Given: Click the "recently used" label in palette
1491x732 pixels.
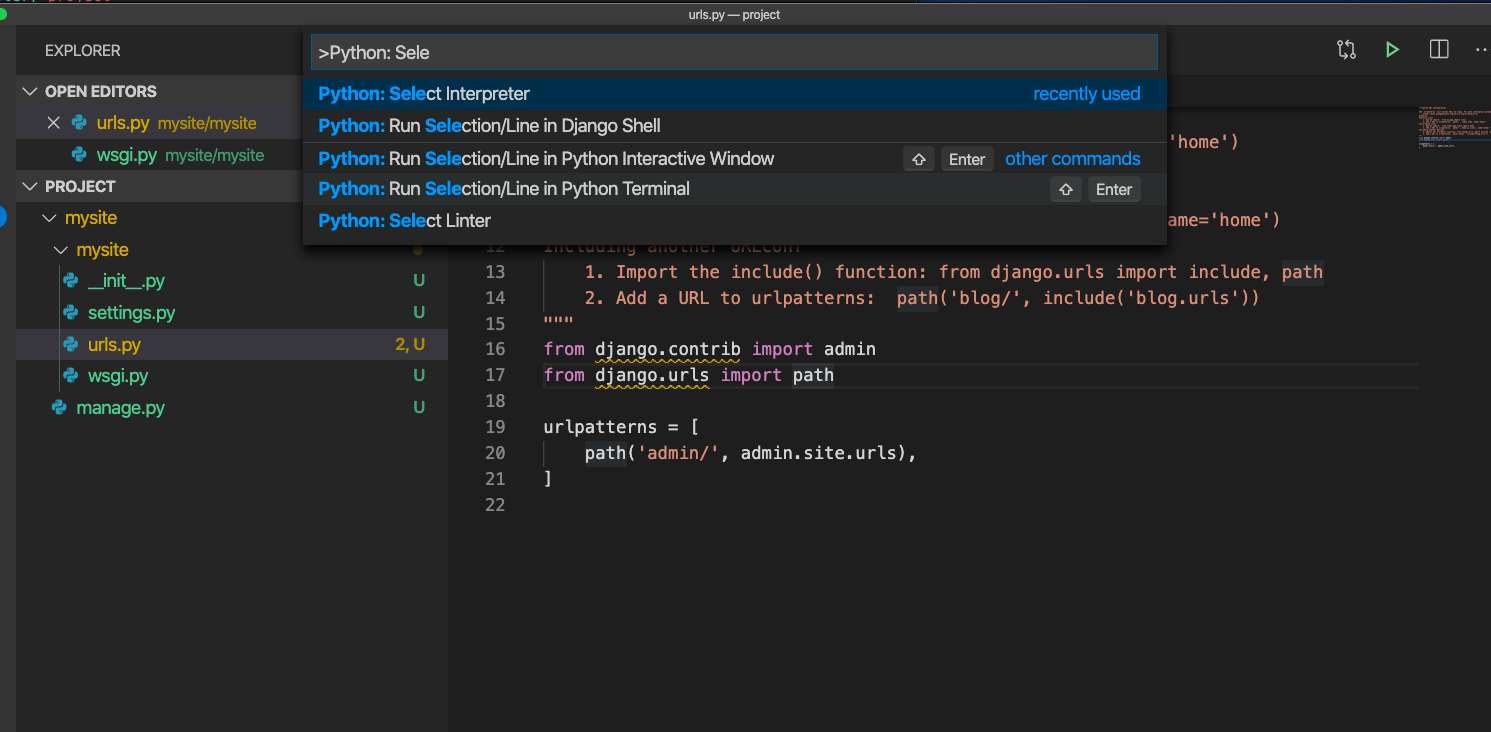Looking at the screenshot, I should pos(1087,94).
